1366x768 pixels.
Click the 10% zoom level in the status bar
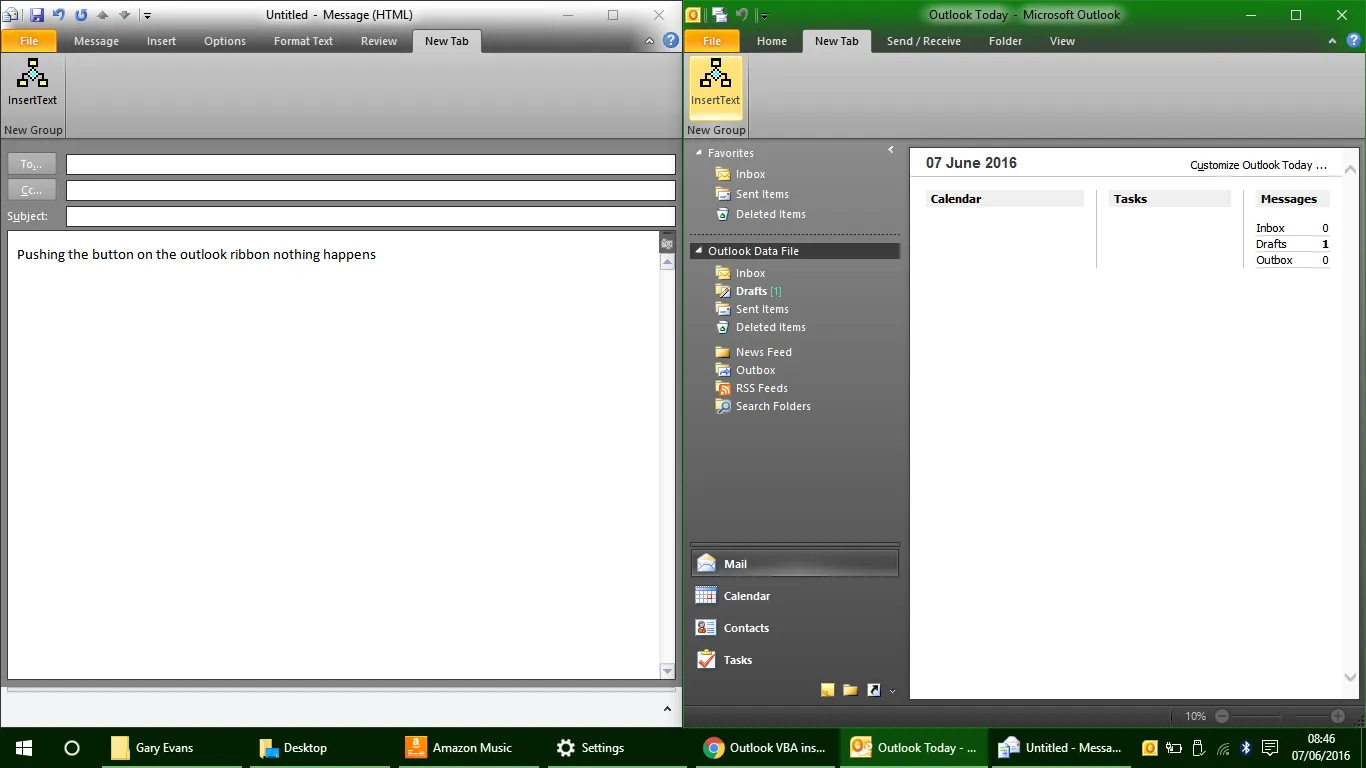(1195, 716)
